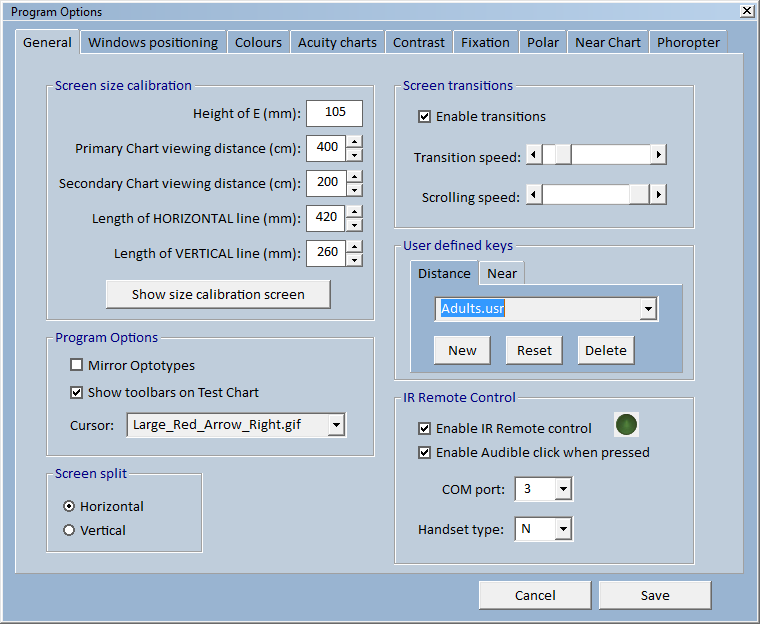The image size is (760, 624).
Task: Increase HORIZONTAL line length with up arrow
Action: 355,211
